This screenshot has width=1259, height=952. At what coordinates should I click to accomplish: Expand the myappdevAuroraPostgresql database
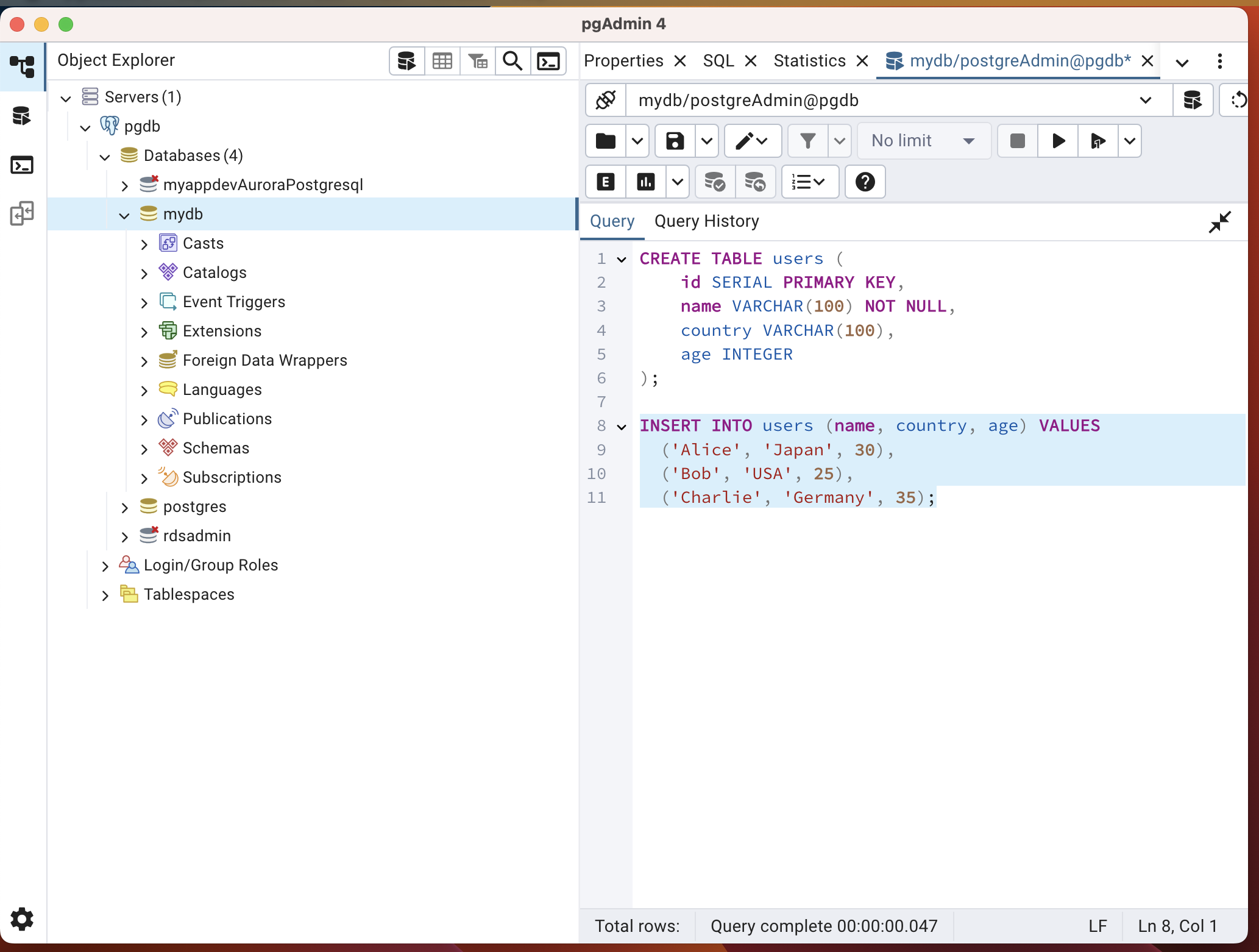pos(124,186)
